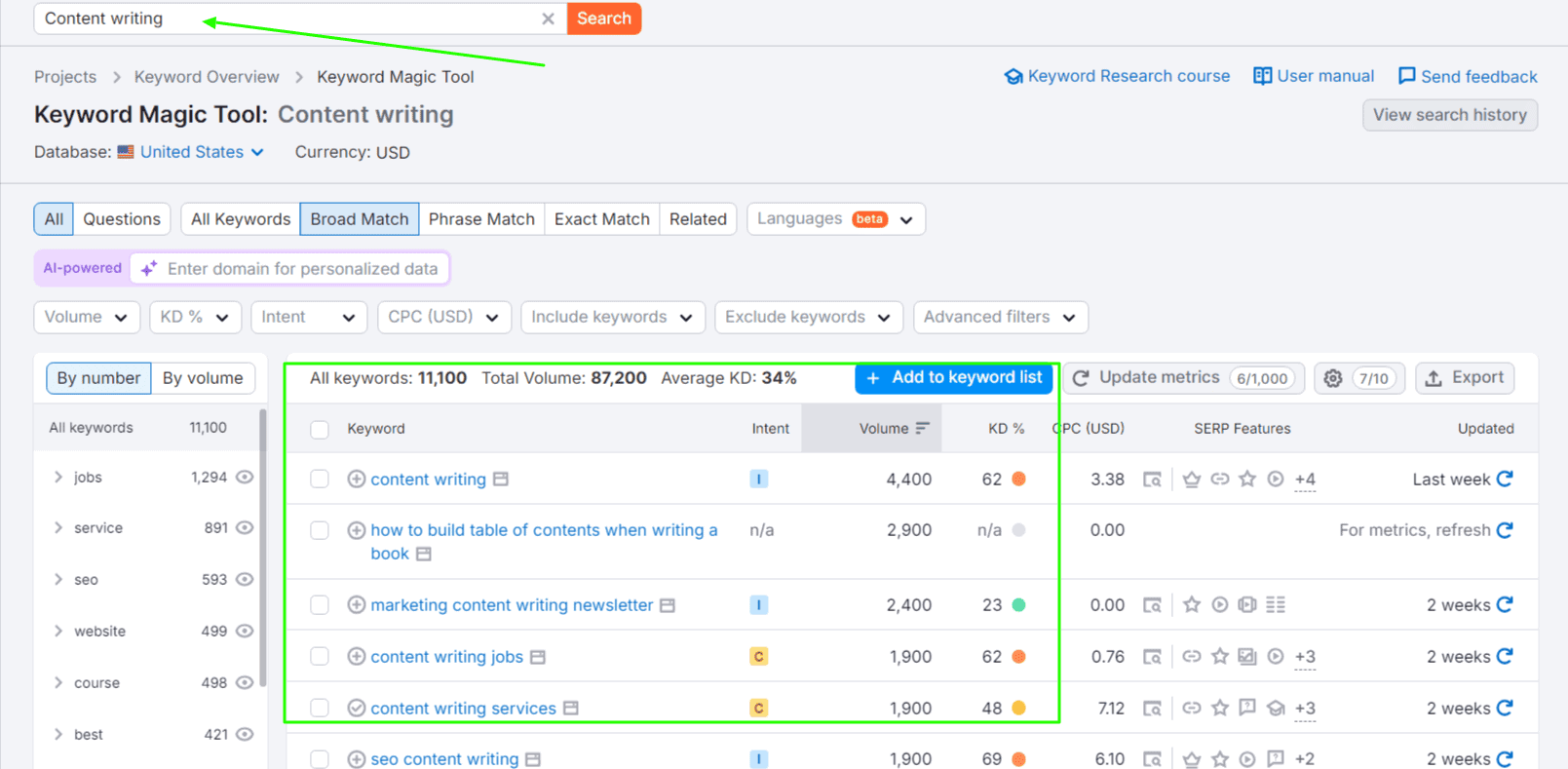Toggle eye icon for seo group
This screenshot has height=769, width=1568.
click(x=245, y=580)
